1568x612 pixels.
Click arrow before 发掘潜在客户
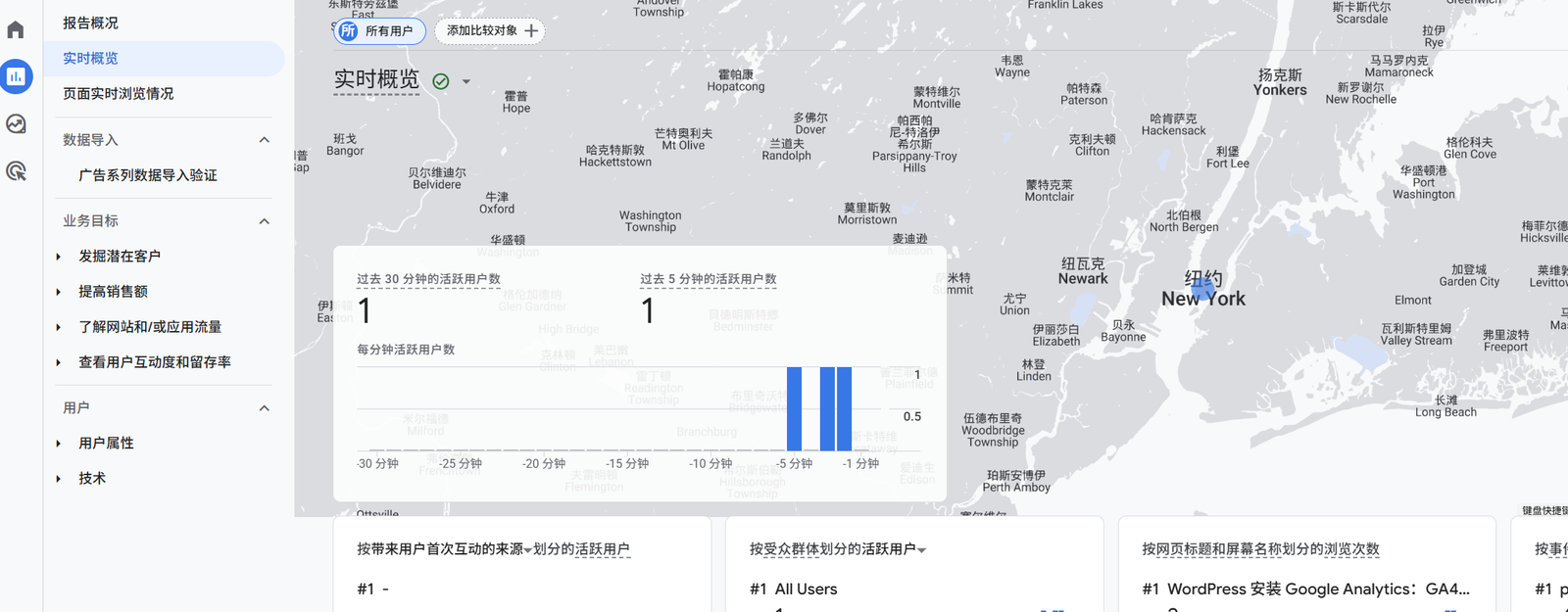[x=59, y=257]
